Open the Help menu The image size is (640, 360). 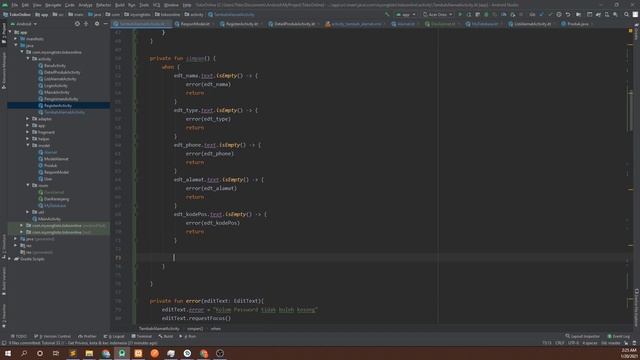click(187, 5)
